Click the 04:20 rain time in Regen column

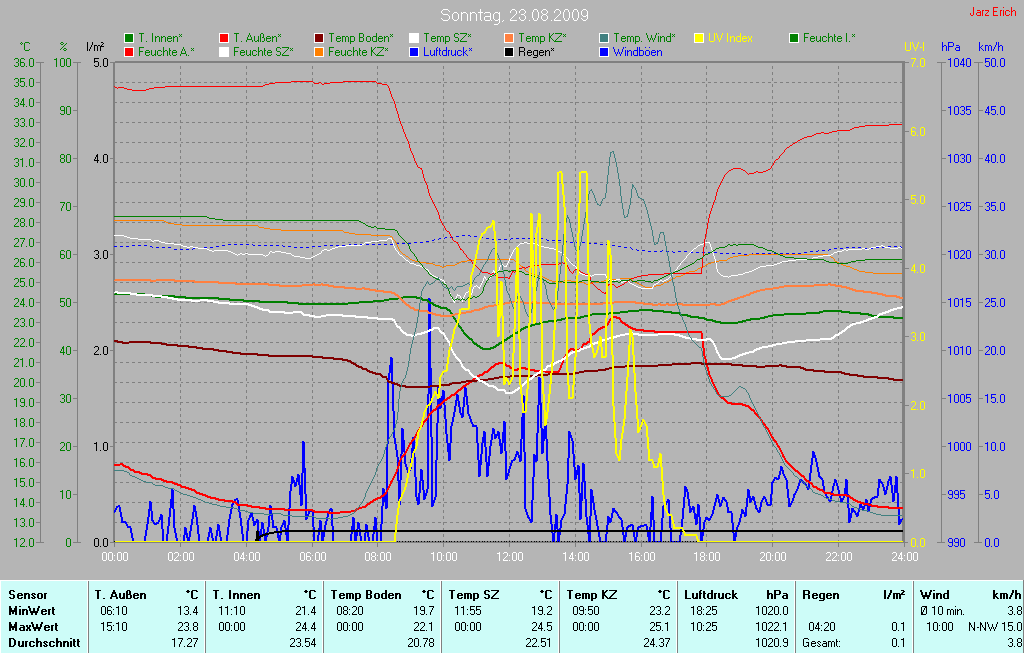tap(822, 627)
